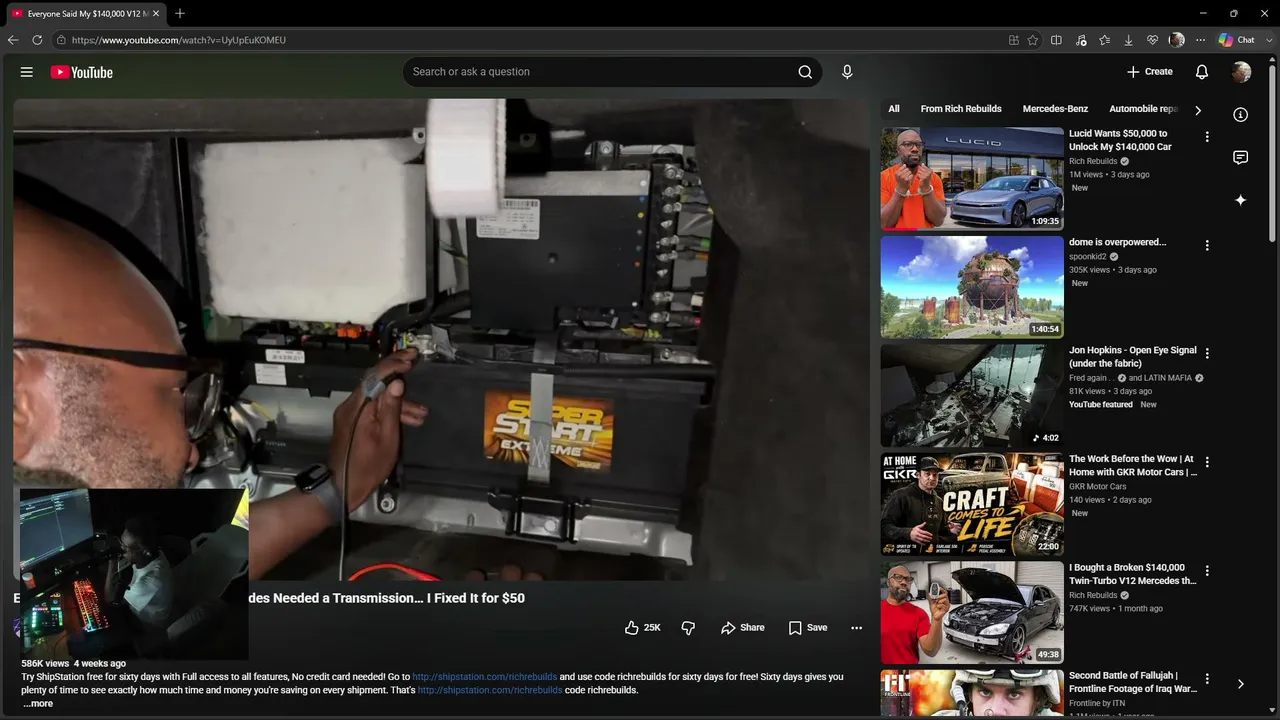1280x720 pixels.
Task: Open the downloads panel
Action: coord(1129,40)
